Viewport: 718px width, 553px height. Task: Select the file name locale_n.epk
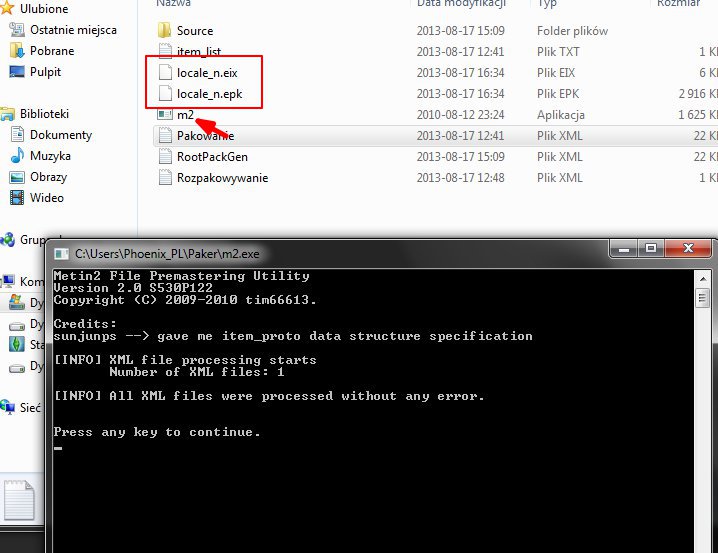(x=210, y=94)
